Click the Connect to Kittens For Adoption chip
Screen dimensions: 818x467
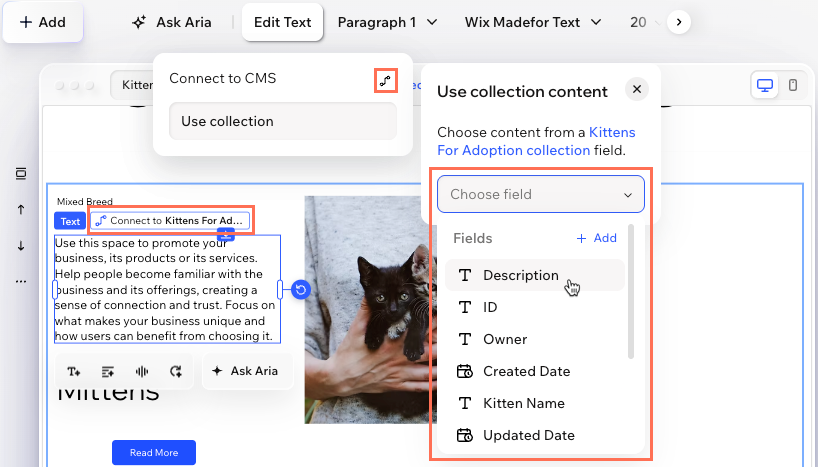[x=170, y=221]
